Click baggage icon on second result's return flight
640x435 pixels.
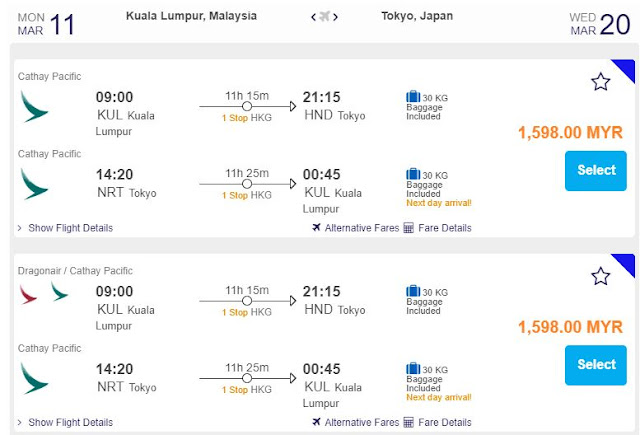pos(413,369)
